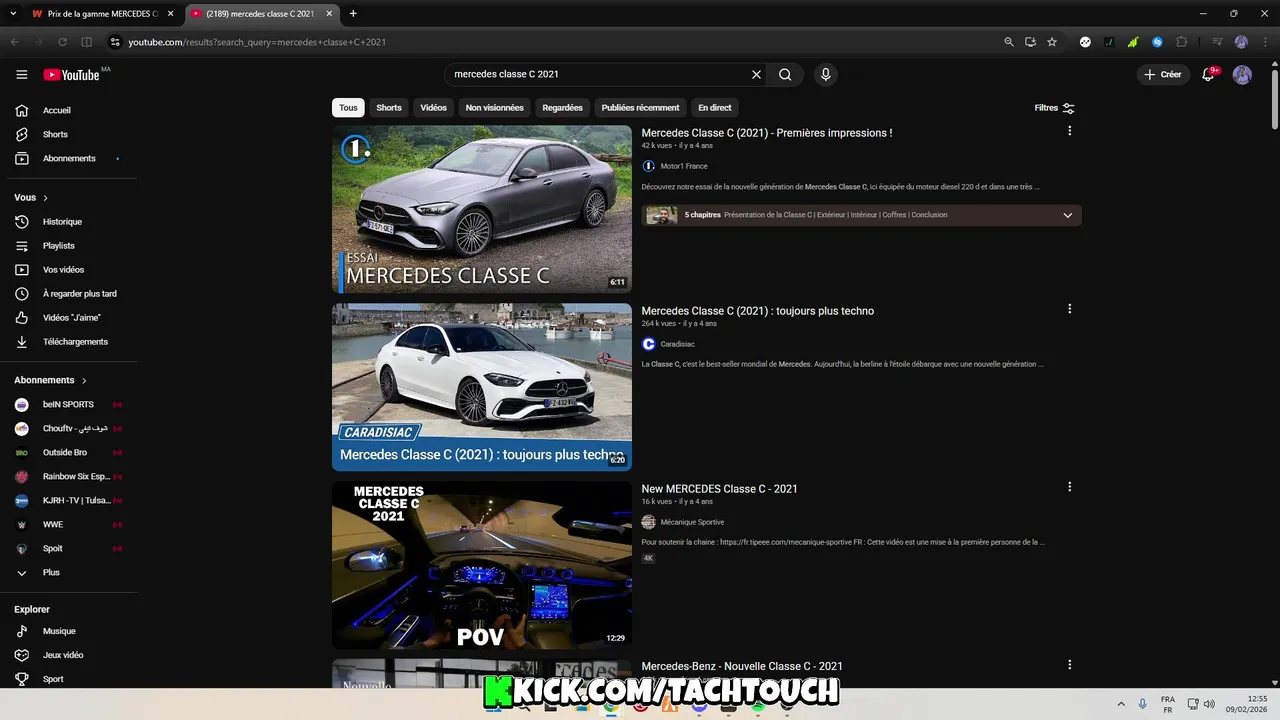Select the Vidéos filter chip
The image size is (1280, 720).
click(433, 107)
